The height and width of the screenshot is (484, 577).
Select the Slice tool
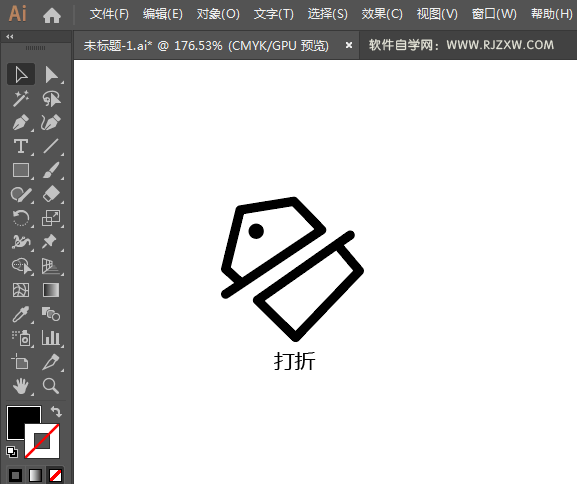pos(51,362)
